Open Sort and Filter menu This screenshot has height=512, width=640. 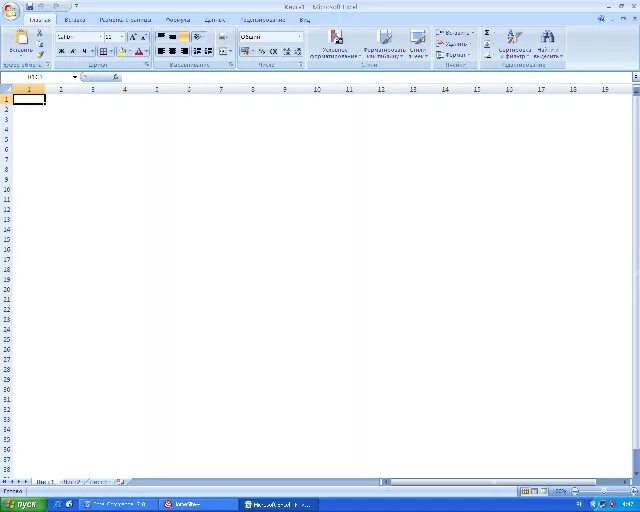coord(514,44)
